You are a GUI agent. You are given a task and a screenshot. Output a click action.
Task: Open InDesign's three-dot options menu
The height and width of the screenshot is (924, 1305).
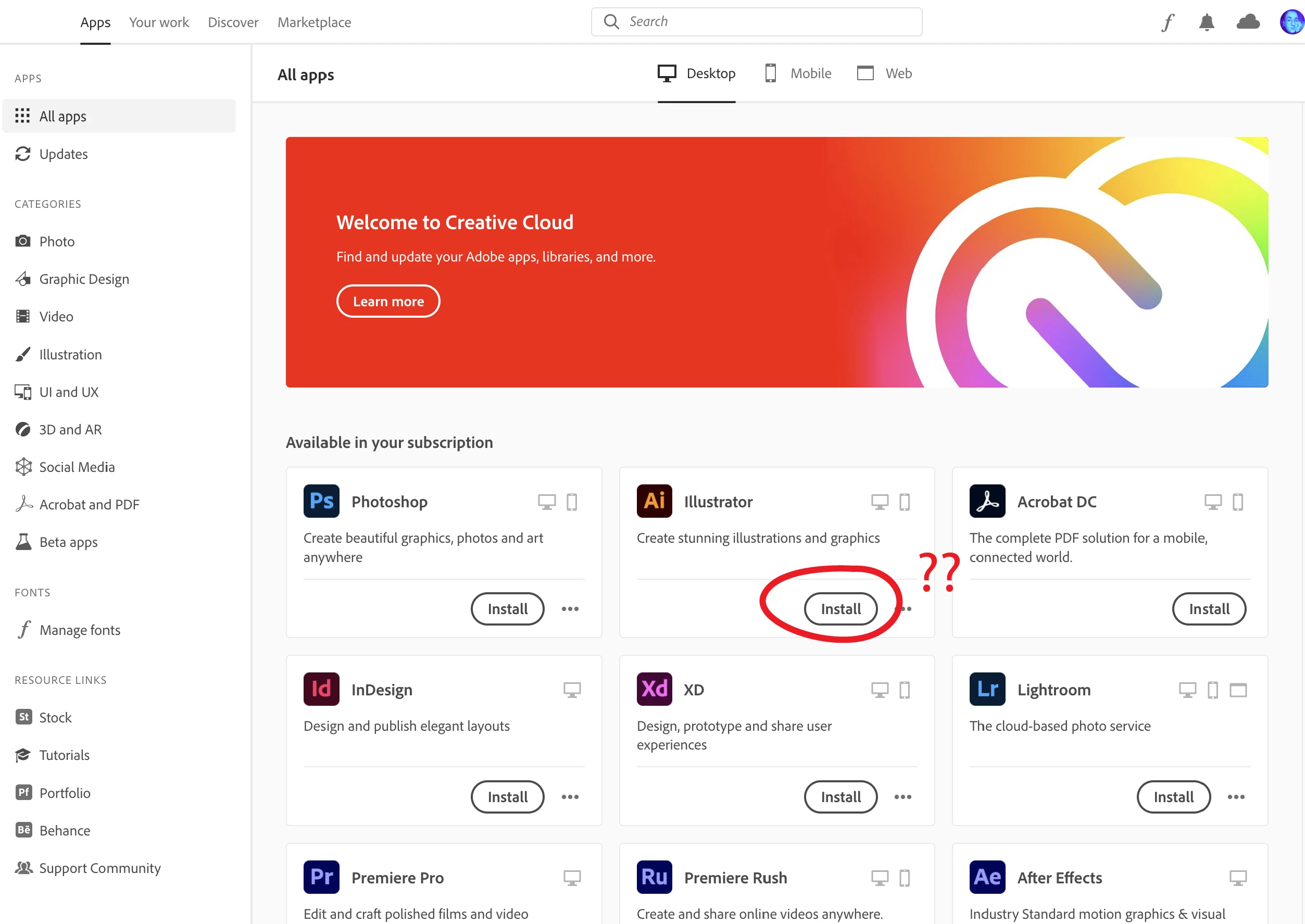570,797
